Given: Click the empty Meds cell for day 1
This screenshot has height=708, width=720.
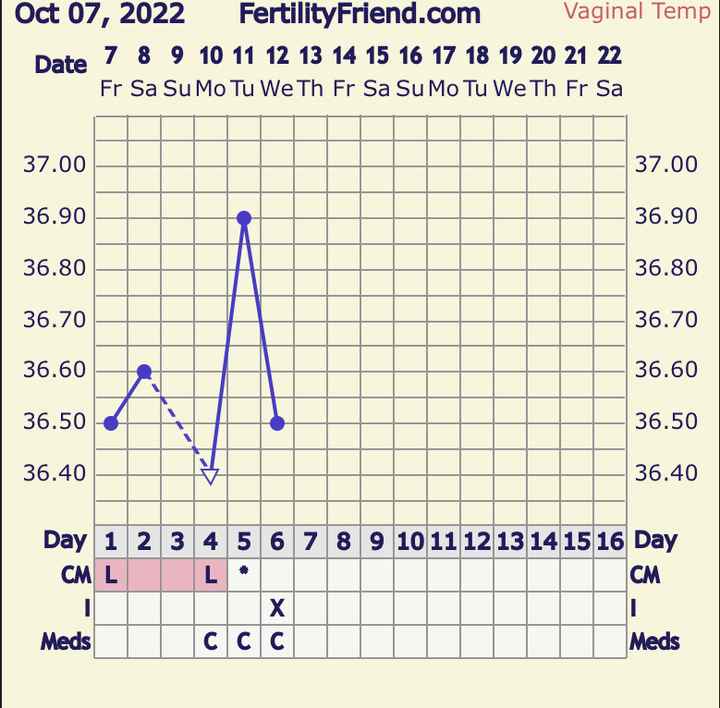Looking at the screenshot, I should pyautogui.click(x=111, y=642).
